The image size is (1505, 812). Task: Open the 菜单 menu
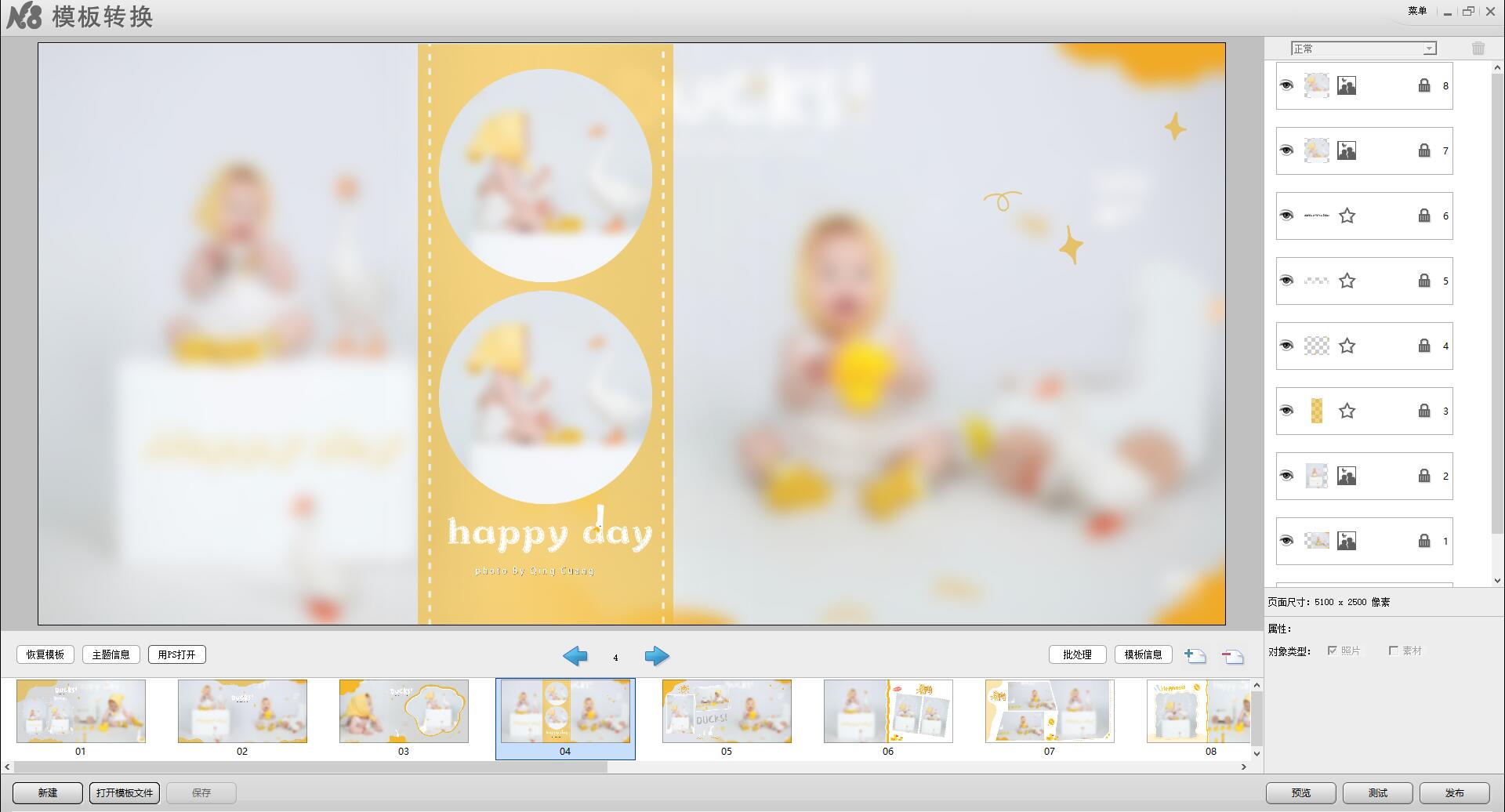[1417, 11]
